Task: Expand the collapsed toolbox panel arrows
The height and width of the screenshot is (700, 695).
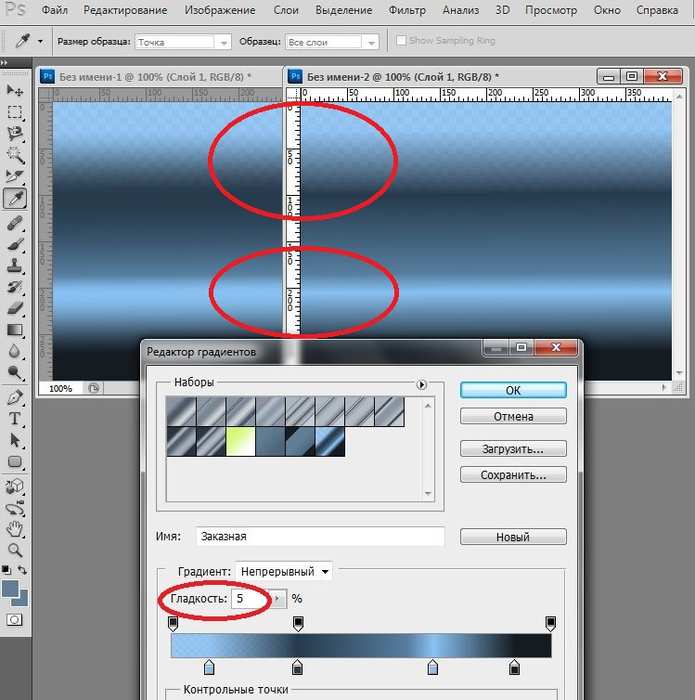Action: click(4, 62)
